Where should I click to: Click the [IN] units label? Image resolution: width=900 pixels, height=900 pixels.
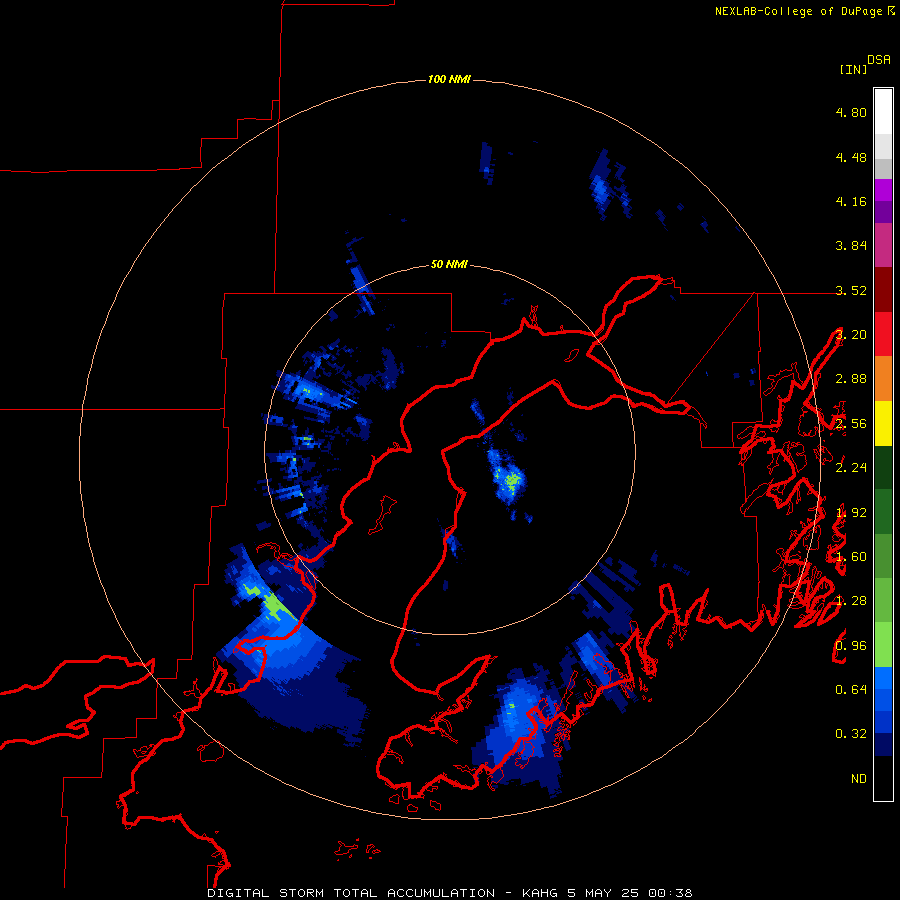pos(853,69)
